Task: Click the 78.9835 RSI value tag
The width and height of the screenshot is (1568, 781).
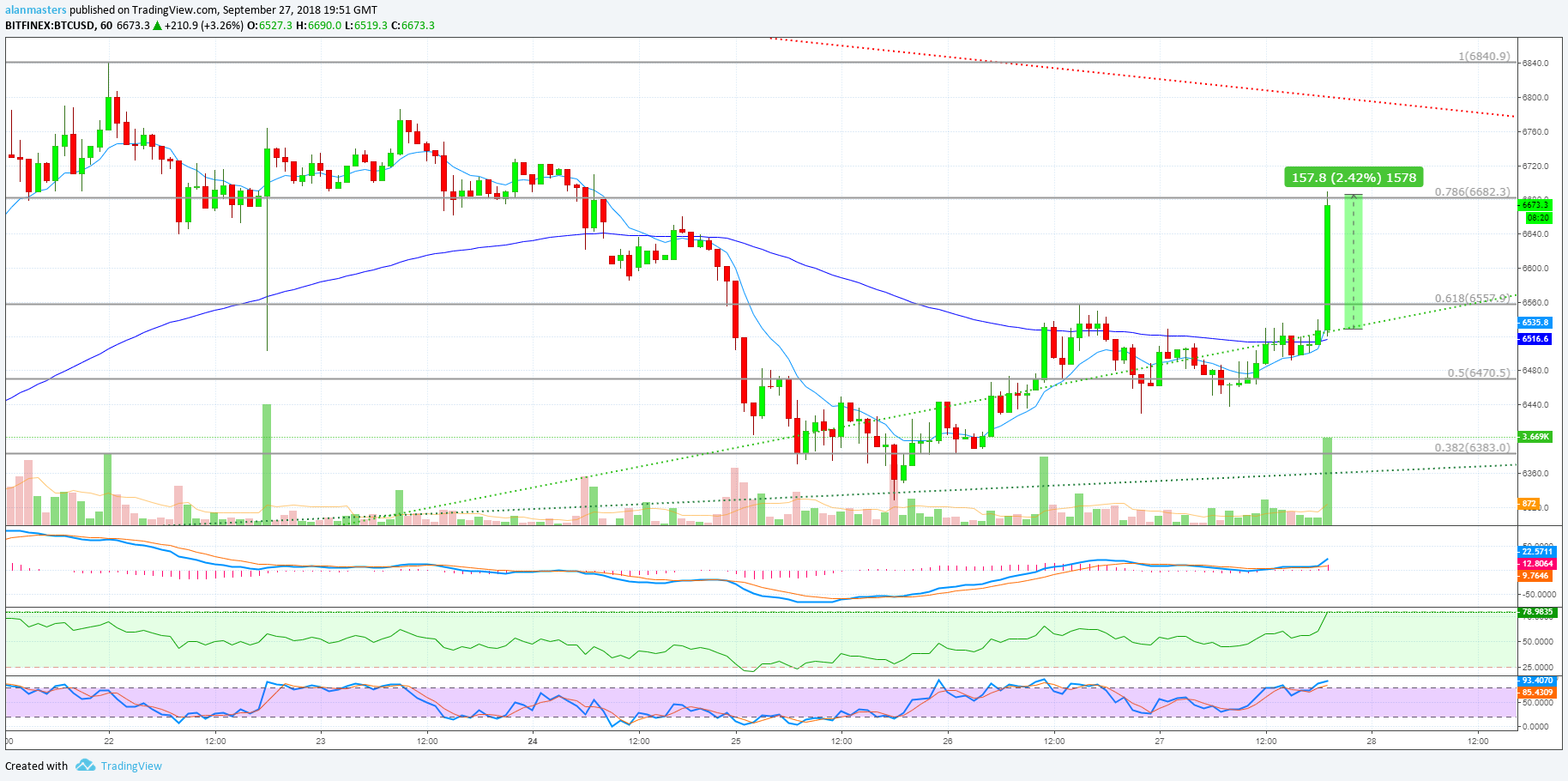Action: coord(1537,612)
